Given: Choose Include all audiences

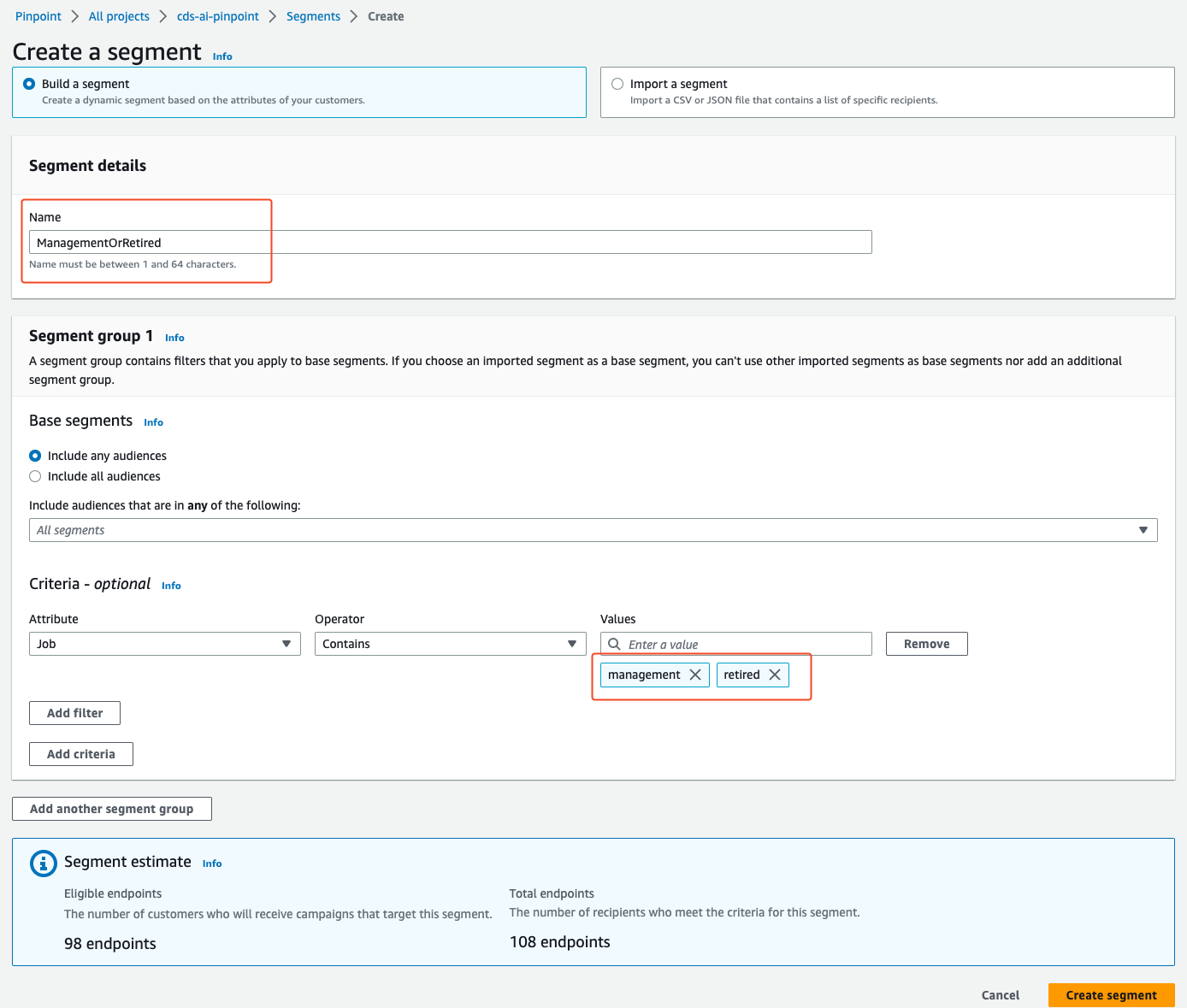Looking at the screenshot, I should pyautogui.click(x=35, y=476).
